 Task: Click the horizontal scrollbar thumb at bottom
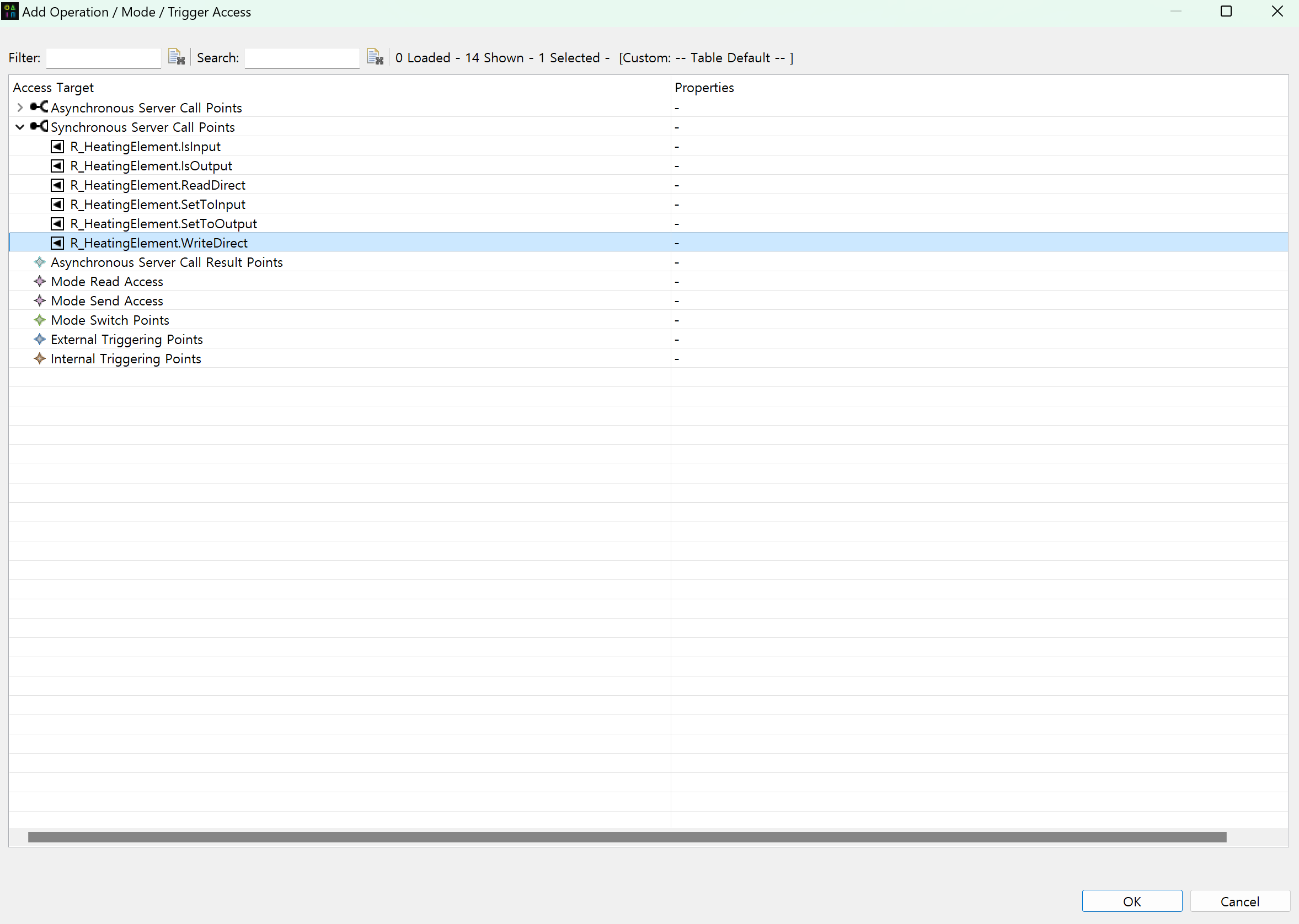pos(627,837)
